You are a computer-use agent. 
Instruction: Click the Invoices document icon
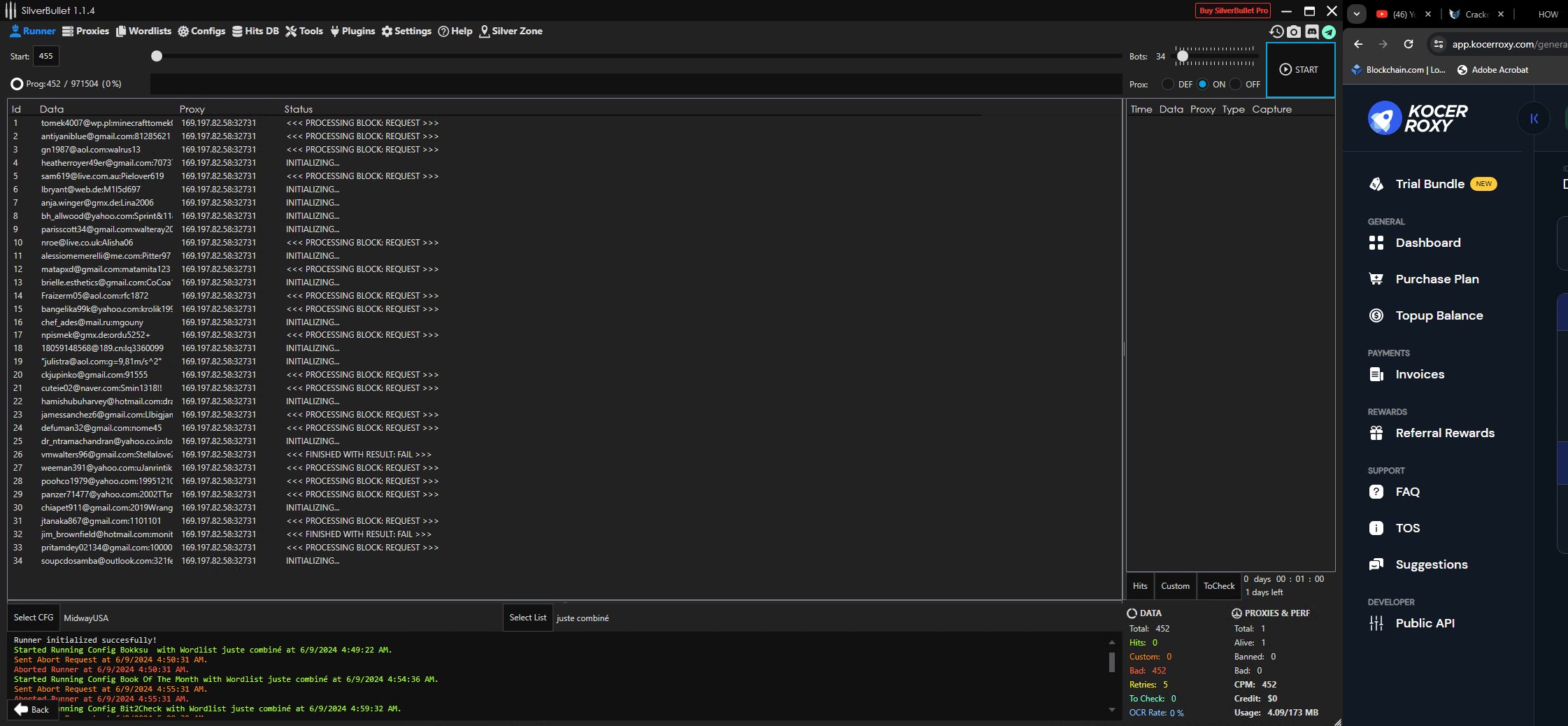[x=1376, y=374]
